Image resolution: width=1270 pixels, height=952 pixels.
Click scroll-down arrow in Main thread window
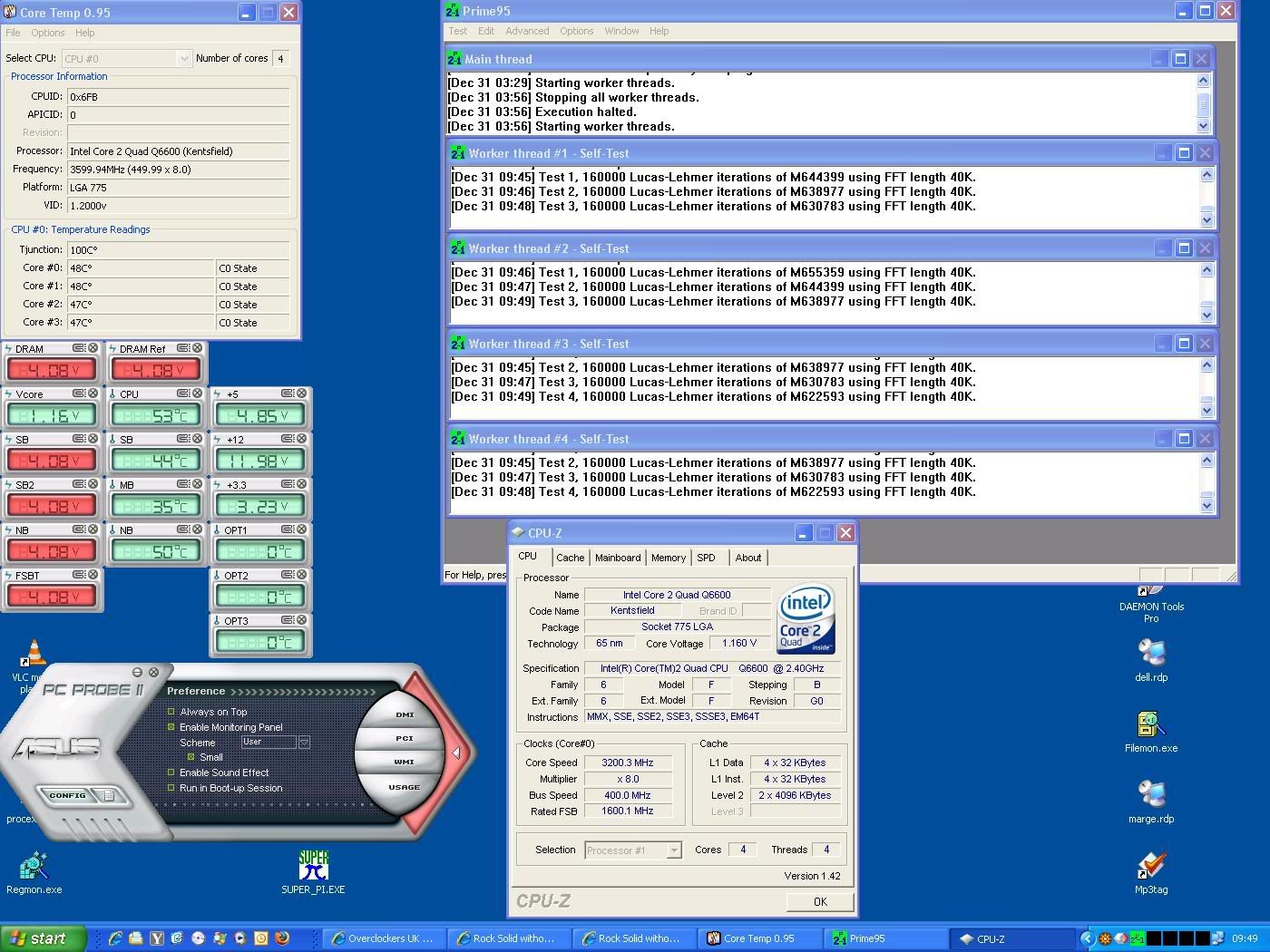[x=1204, y=126]
